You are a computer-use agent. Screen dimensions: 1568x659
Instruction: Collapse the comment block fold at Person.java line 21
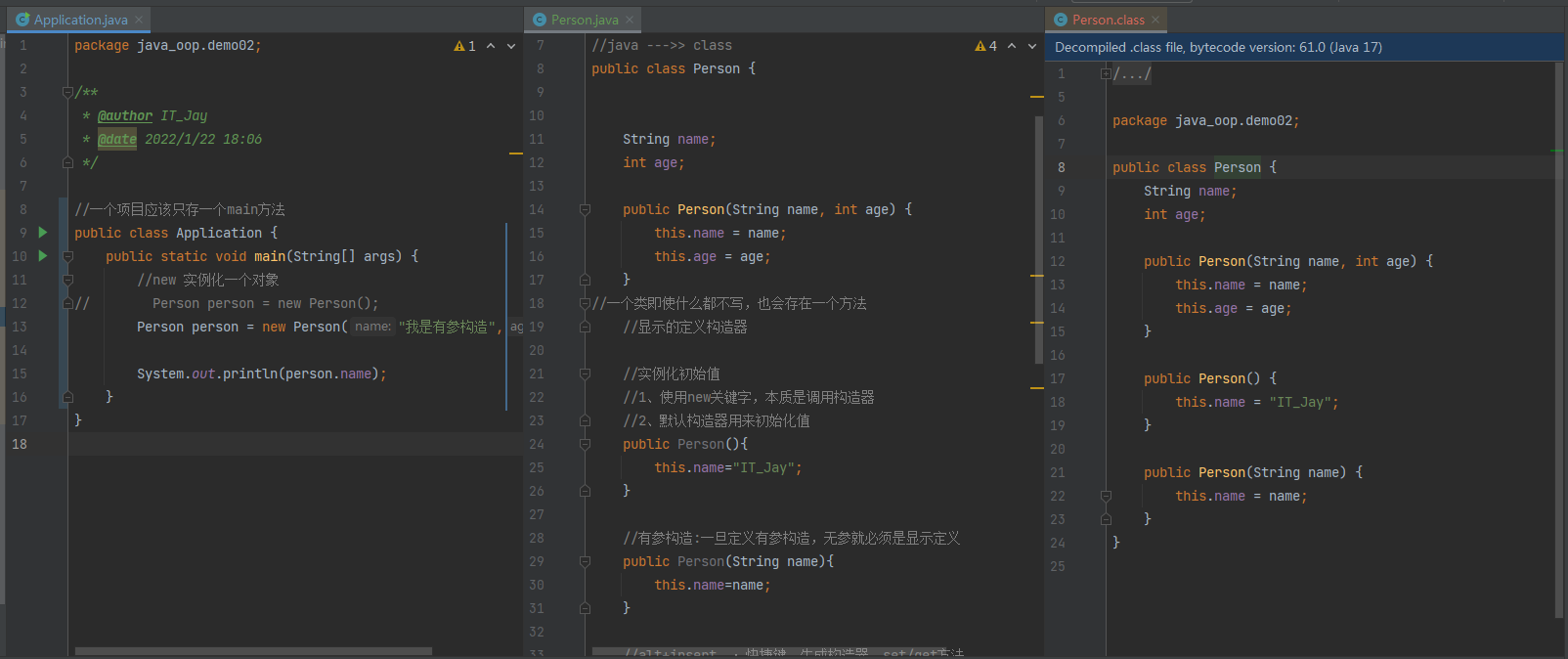(585, 373)
